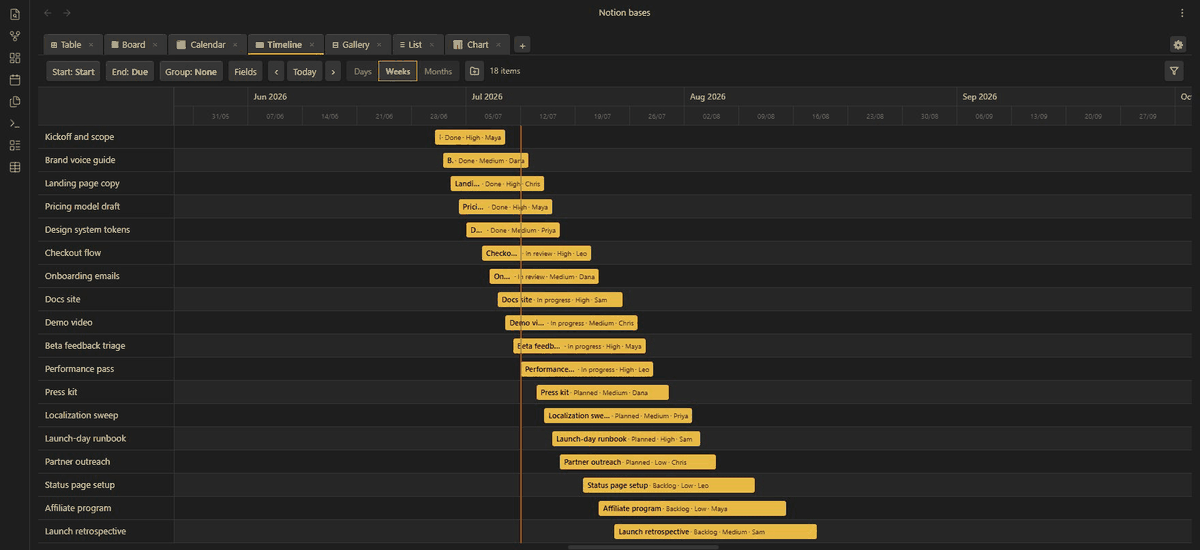
Task: Click the Press kit timeline bar
Action: coord(602,392)
